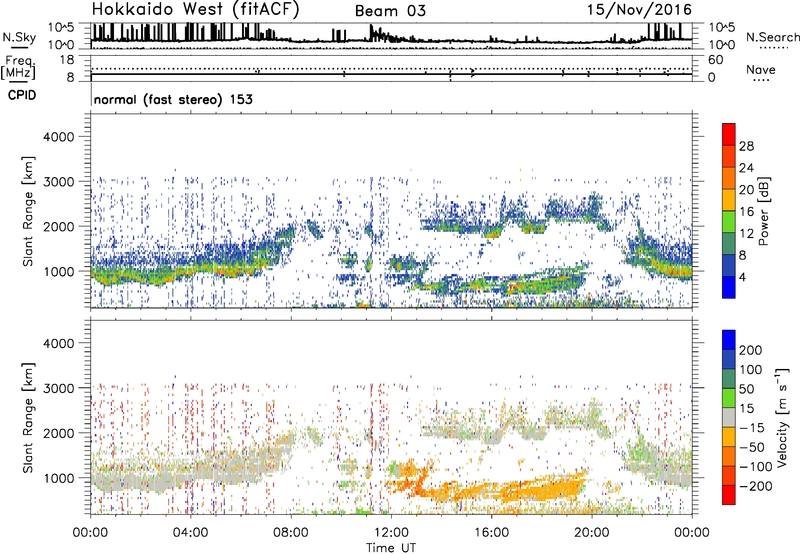This screenshot has height=554, width=800.
Task: Click the 'Freq. [MHz]' axis label
Action: click(x=18, y=68)
